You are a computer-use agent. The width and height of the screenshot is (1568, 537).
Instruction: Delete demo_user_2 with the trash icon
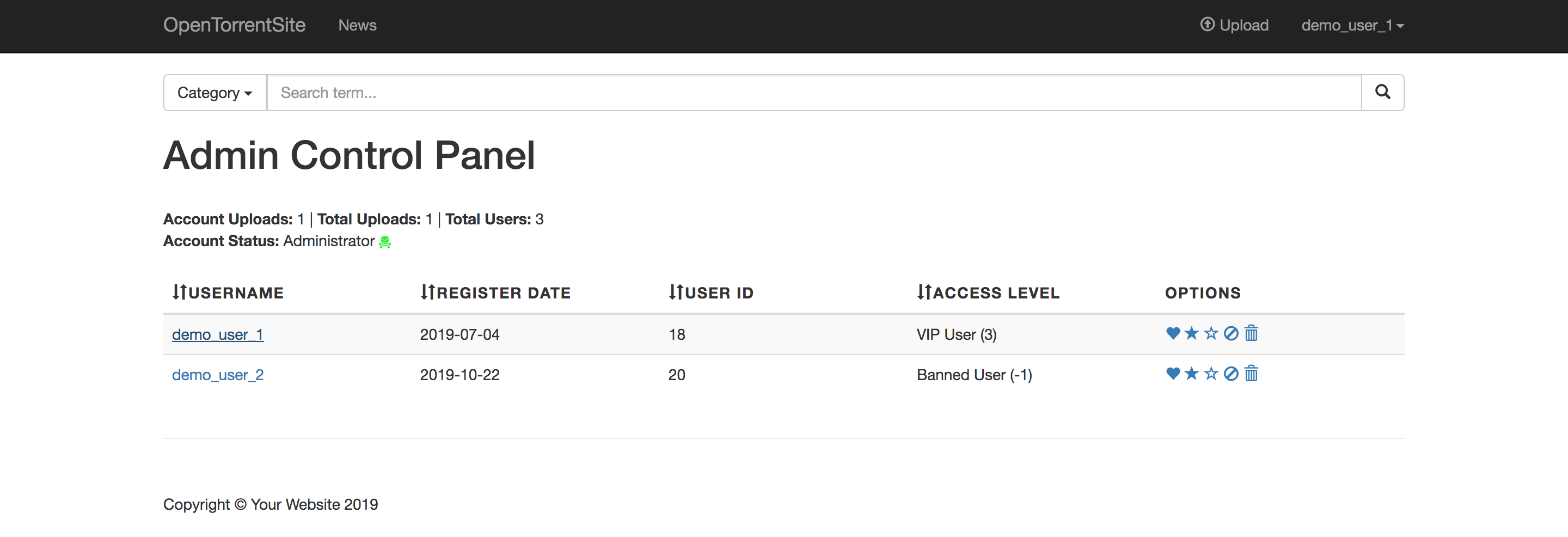click(x=1251, y=373)
